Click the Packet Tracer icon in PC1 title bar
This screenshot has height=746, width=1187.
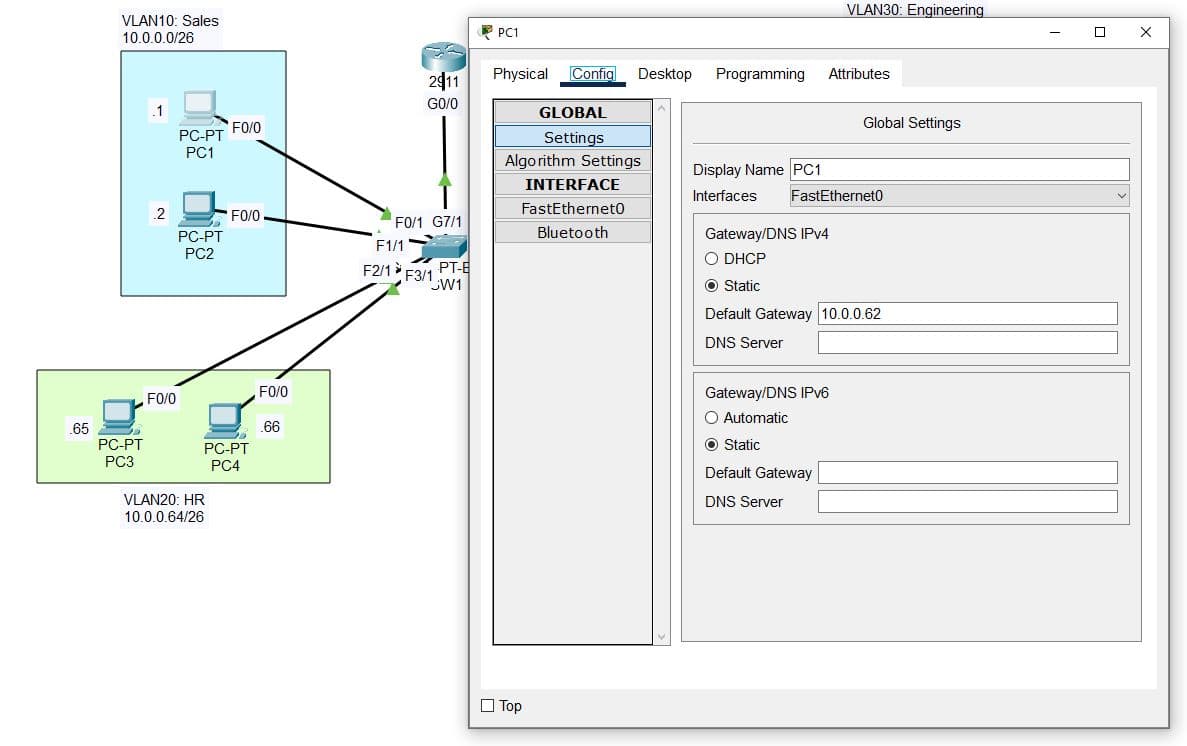point(486,32)
